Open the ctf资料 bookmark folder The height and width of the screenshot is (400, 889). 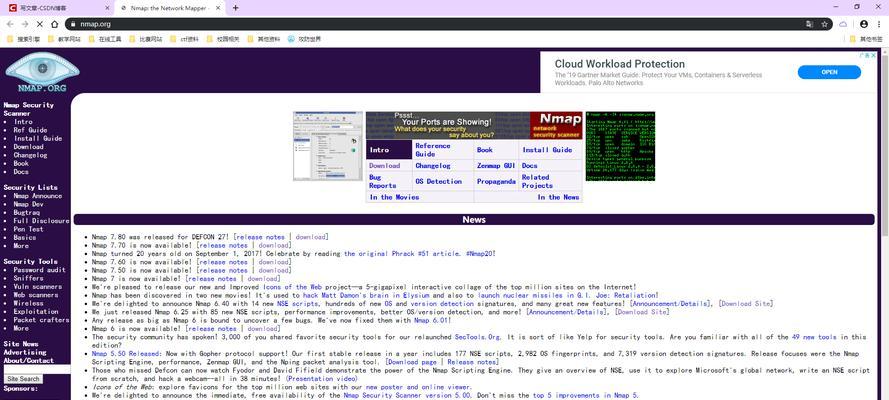pos(185,39)
